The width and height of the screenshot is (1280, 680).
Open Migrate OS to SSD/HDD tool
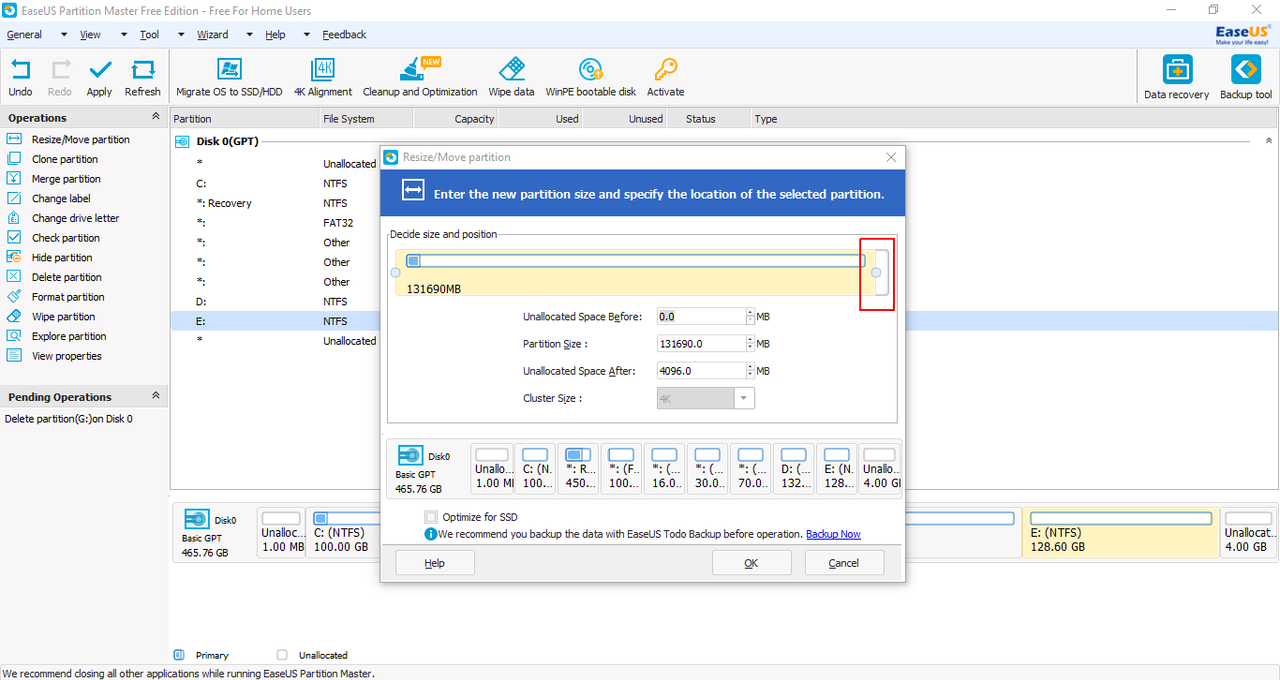(229, 78)
